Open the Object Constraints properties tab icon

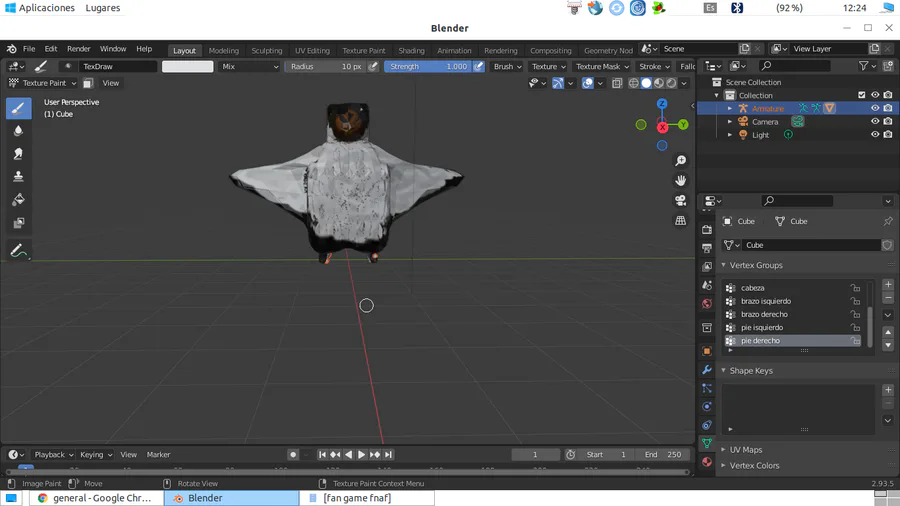point(707,425)
